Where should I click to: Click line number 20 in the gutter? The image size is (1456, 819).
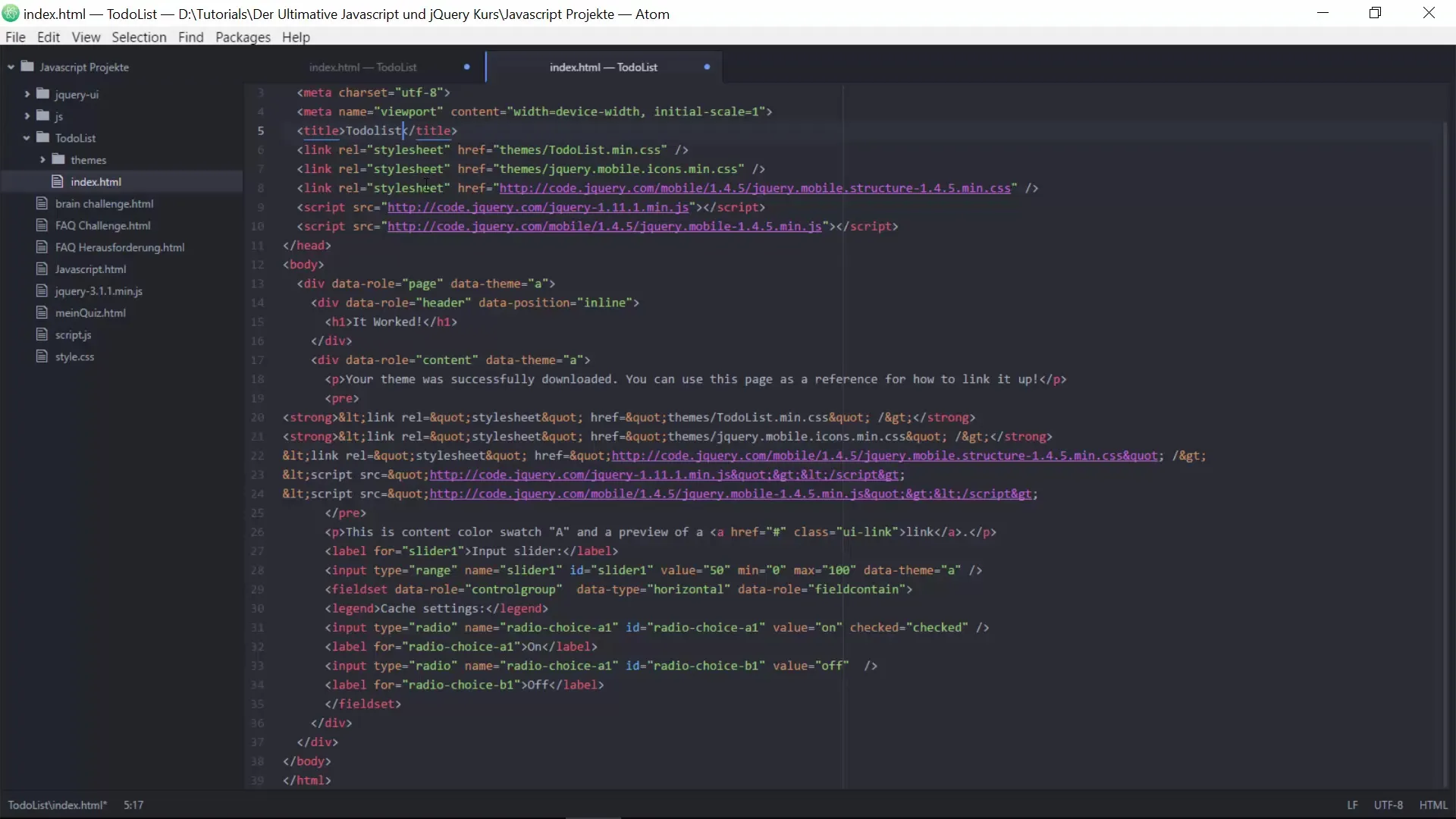[258, 417]
